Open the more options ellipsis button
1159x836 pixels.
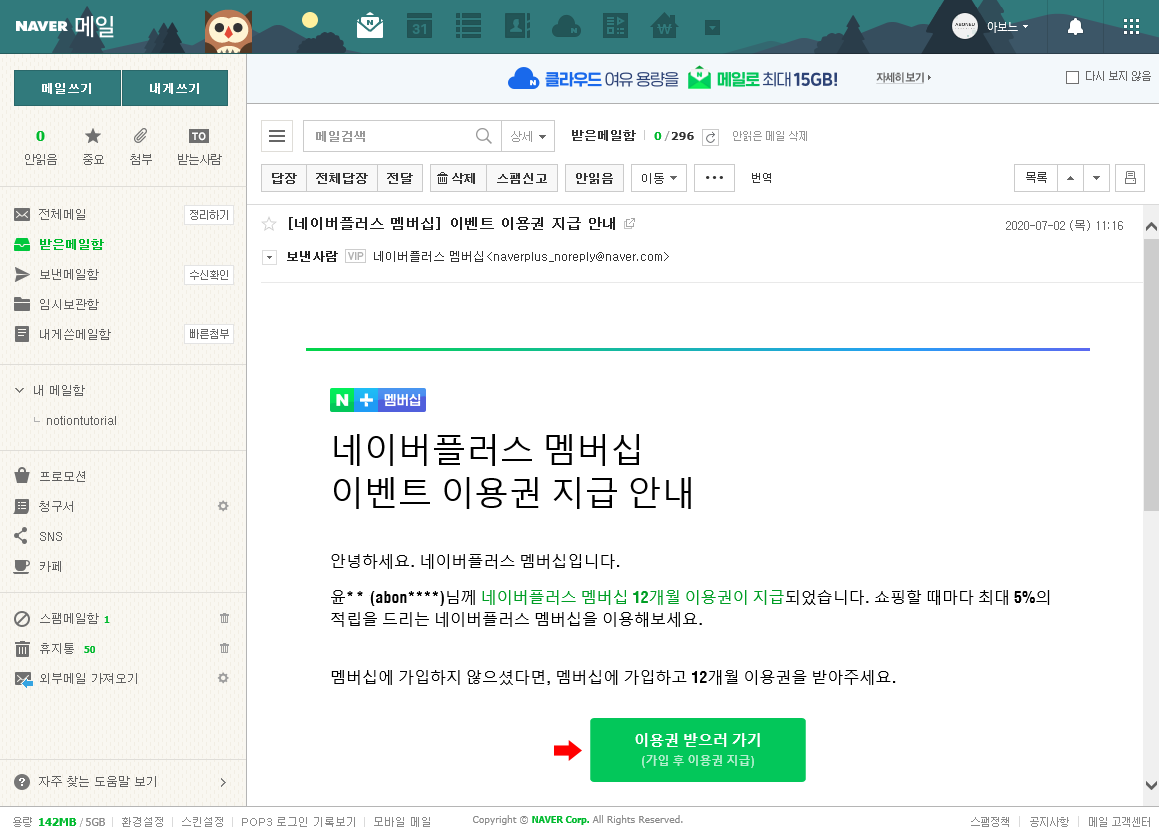(x=714, y=178)
